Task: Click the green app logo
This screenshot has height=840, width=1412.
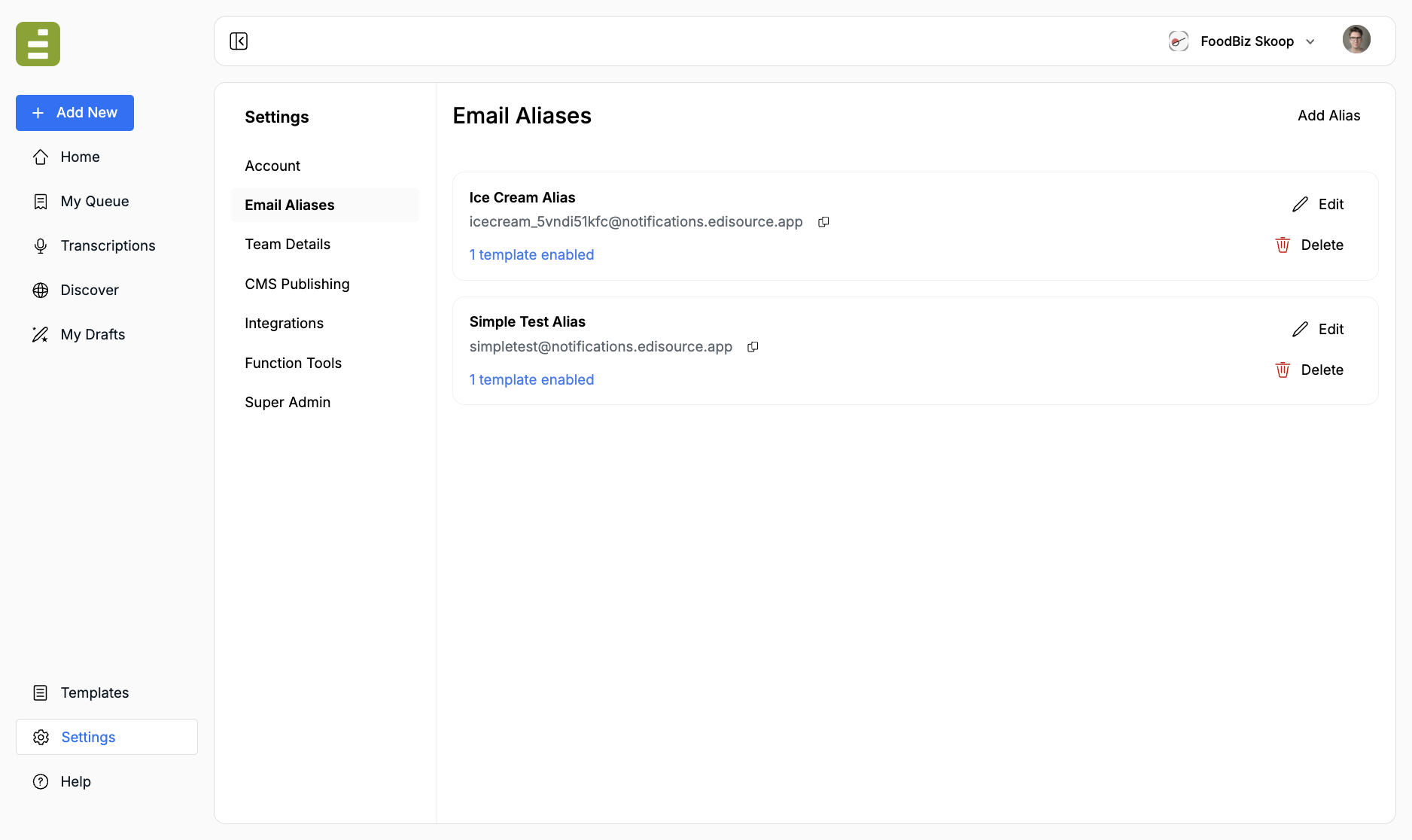Action: (x=38, y=44)
